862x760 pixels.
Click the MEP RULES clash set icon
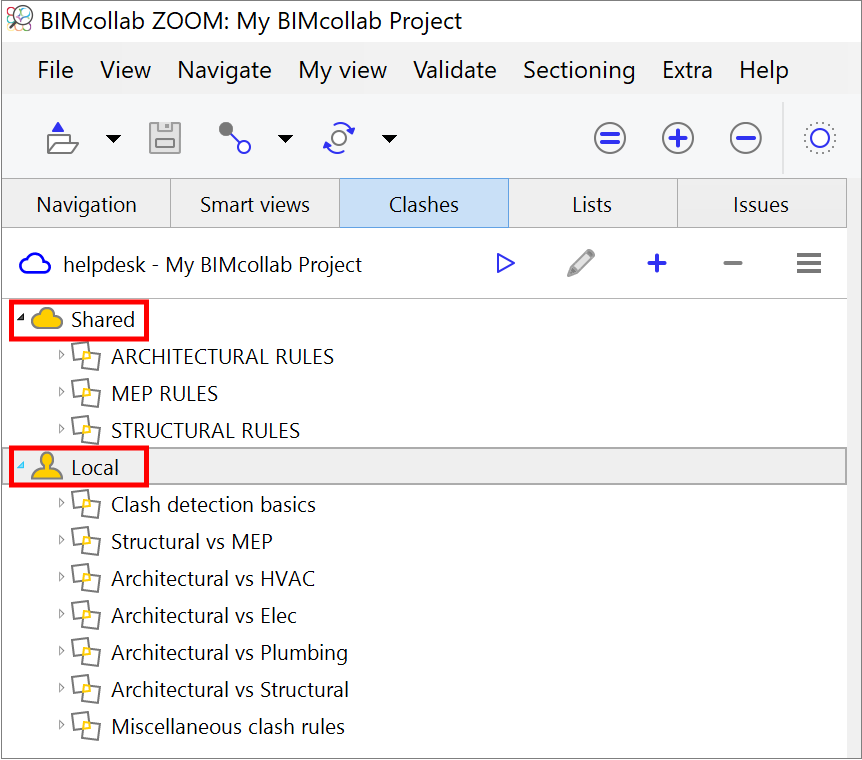click(x=86, y=393)
